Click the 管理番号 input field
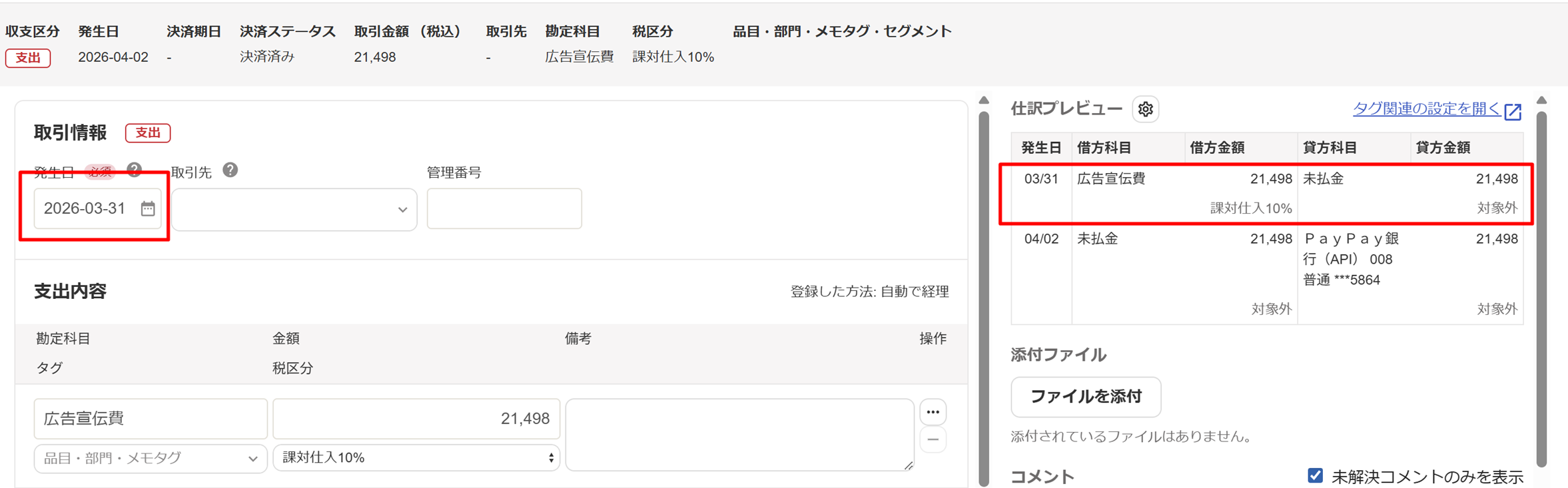The height and width of the screenshot is (488, 1568). tap(504, 209)
